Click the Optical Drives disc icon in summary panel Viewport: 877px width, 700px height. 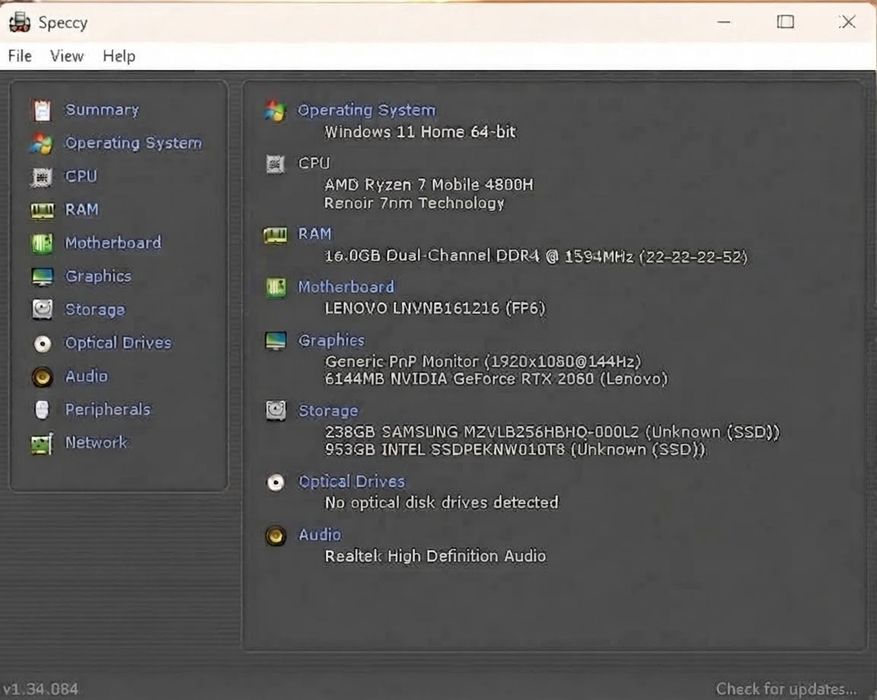[276, 482]
